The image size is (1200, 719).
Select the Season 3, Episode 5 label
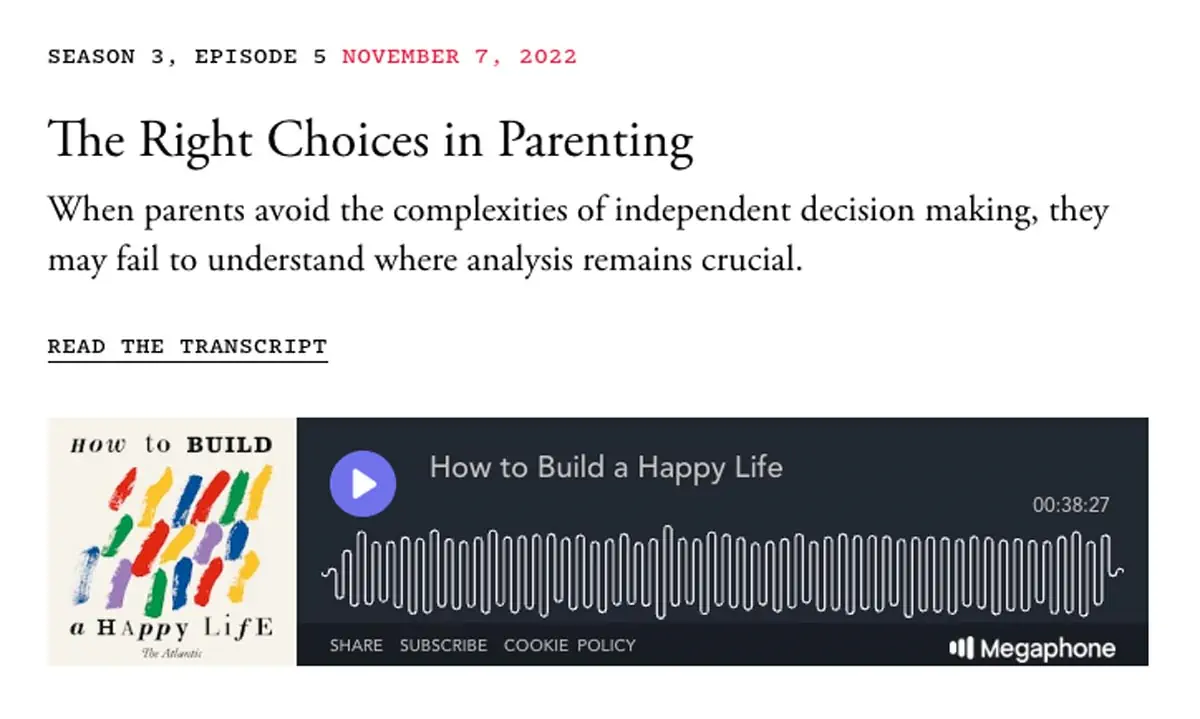[187, 56]
